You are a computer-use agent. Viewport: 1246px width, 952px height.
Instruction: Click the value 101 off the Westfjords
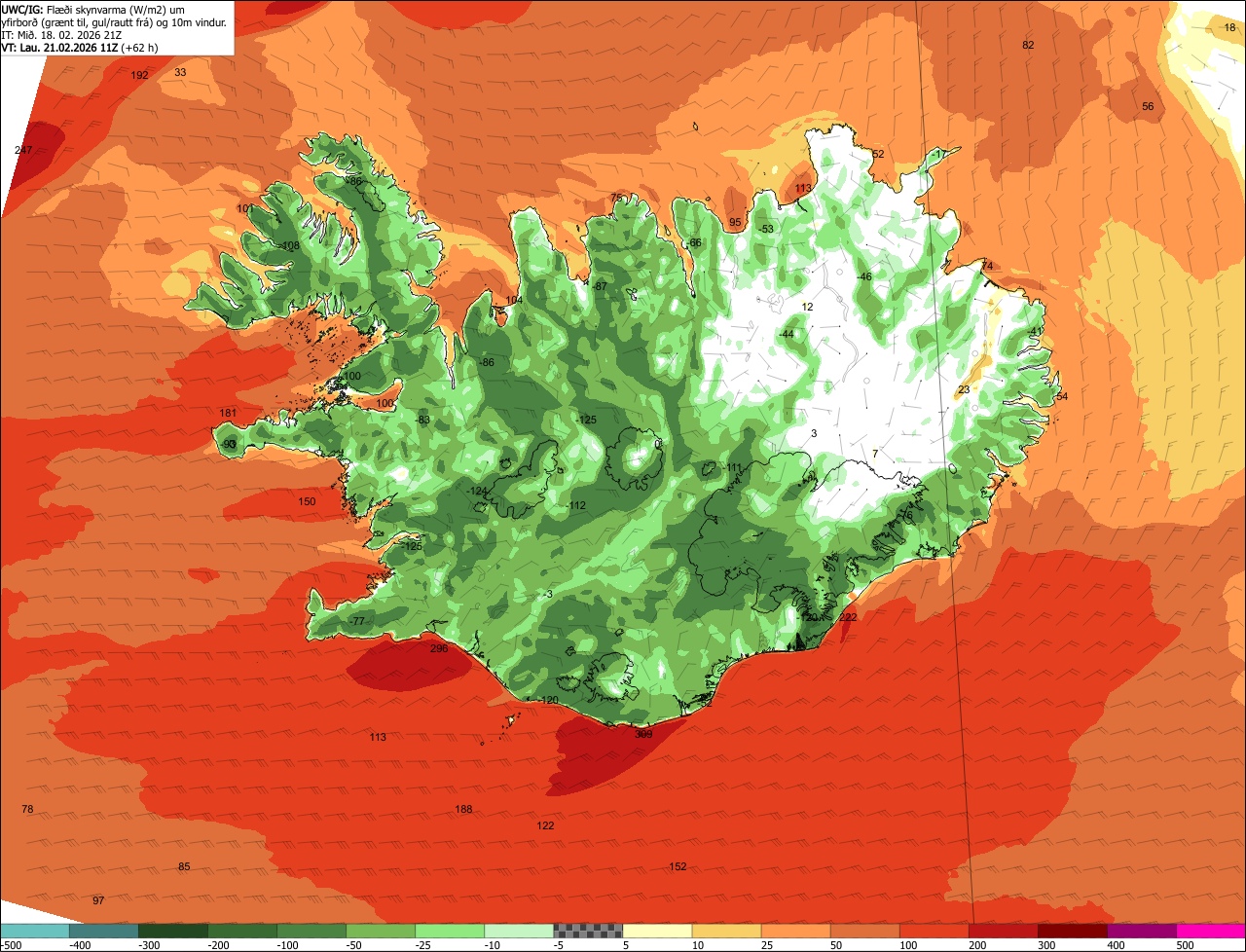(245, 208)
